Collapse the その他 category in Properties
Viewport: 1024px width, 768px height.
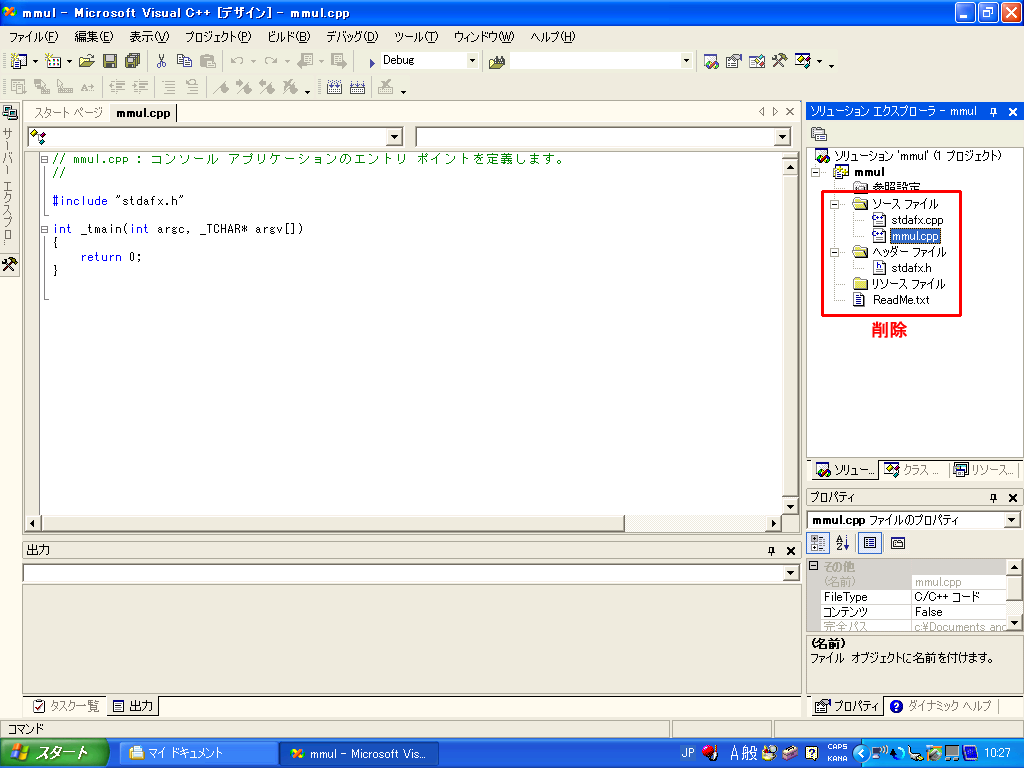814,566
